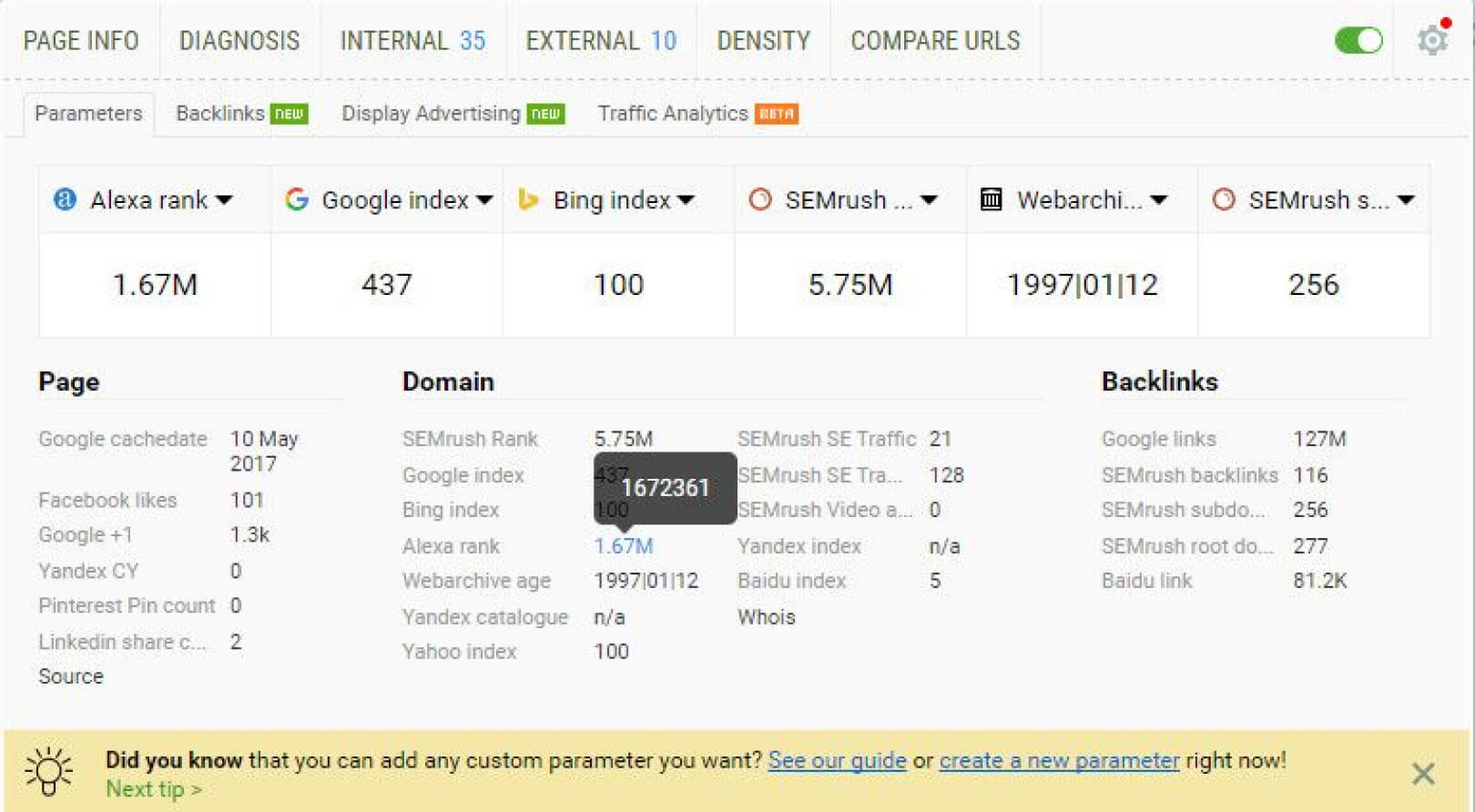Click the Google index logo icon
Viewport: 1475px width, 812px height.
click(x=297, y=199)
